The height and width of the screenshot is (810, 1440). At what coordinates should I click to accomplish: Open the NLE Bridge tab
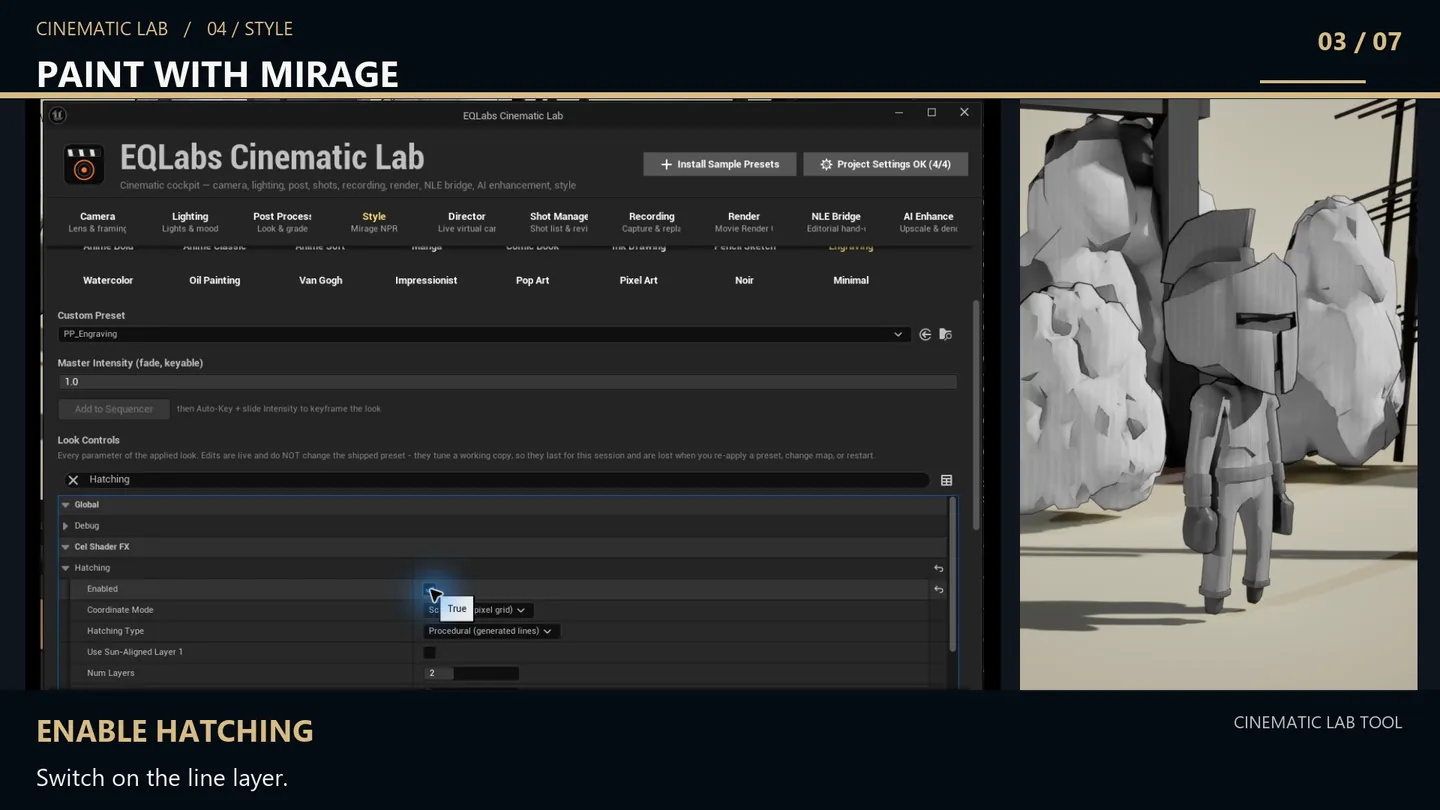coord(836,222)
